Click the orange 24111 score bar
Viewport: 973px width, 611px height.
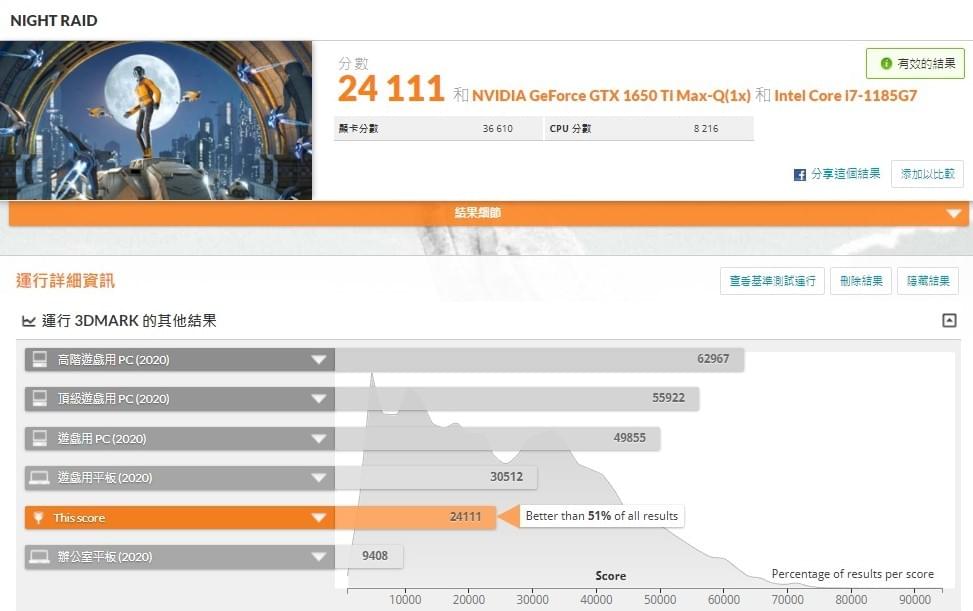(x=415, y=517)
